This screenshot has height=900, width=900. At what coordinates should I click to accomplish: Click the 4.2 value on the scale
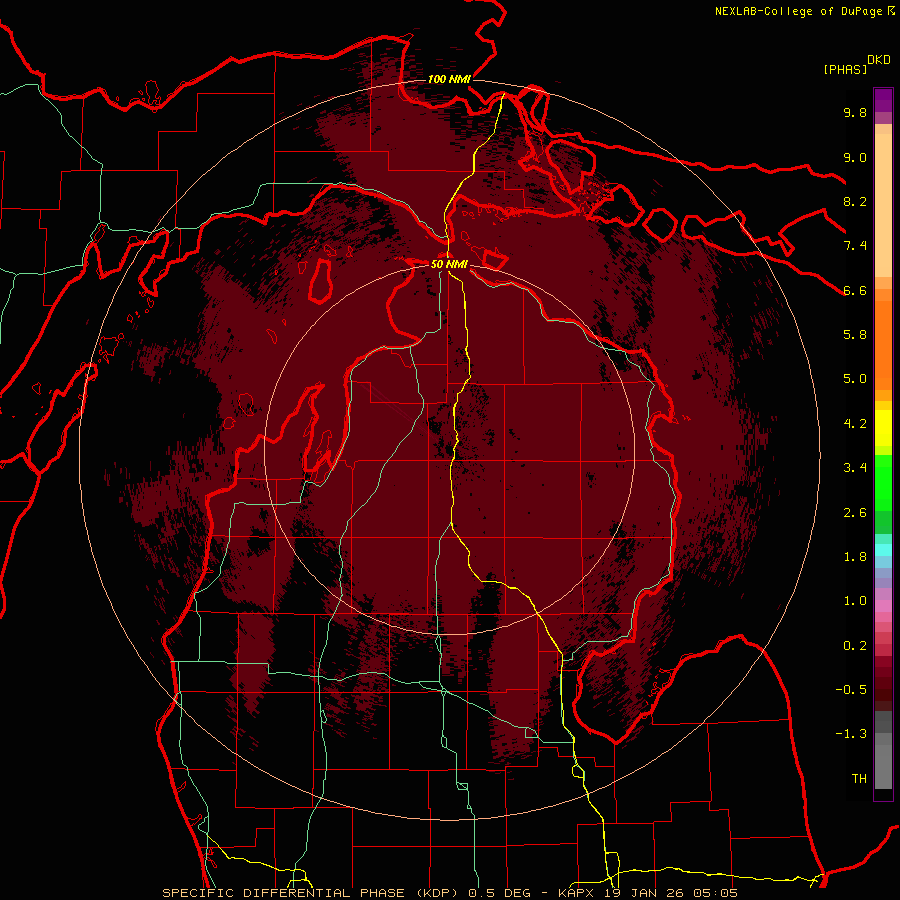pyautogui.click(x=855, y=424)
